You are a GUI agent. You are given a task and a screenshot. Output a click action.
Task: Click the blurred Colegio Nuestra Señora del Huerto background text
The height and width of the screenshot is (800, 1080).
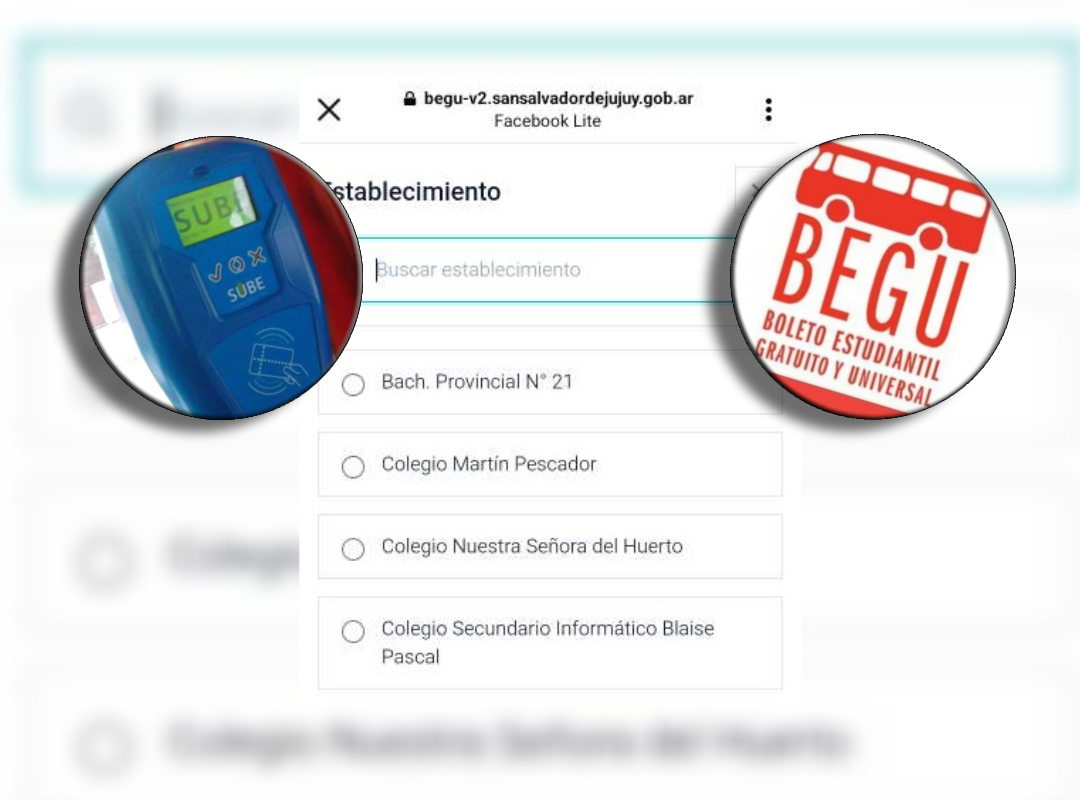pyautogui.click(x=508, y=741)
